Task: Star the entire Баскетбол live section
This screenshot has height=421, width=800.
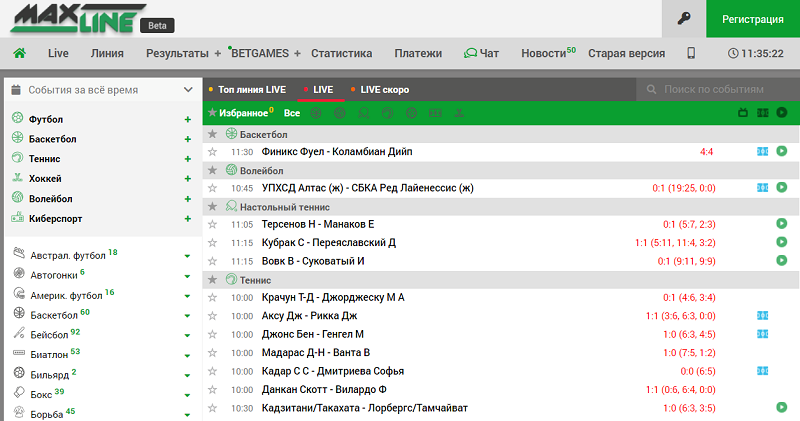Action: click(213, 134)
